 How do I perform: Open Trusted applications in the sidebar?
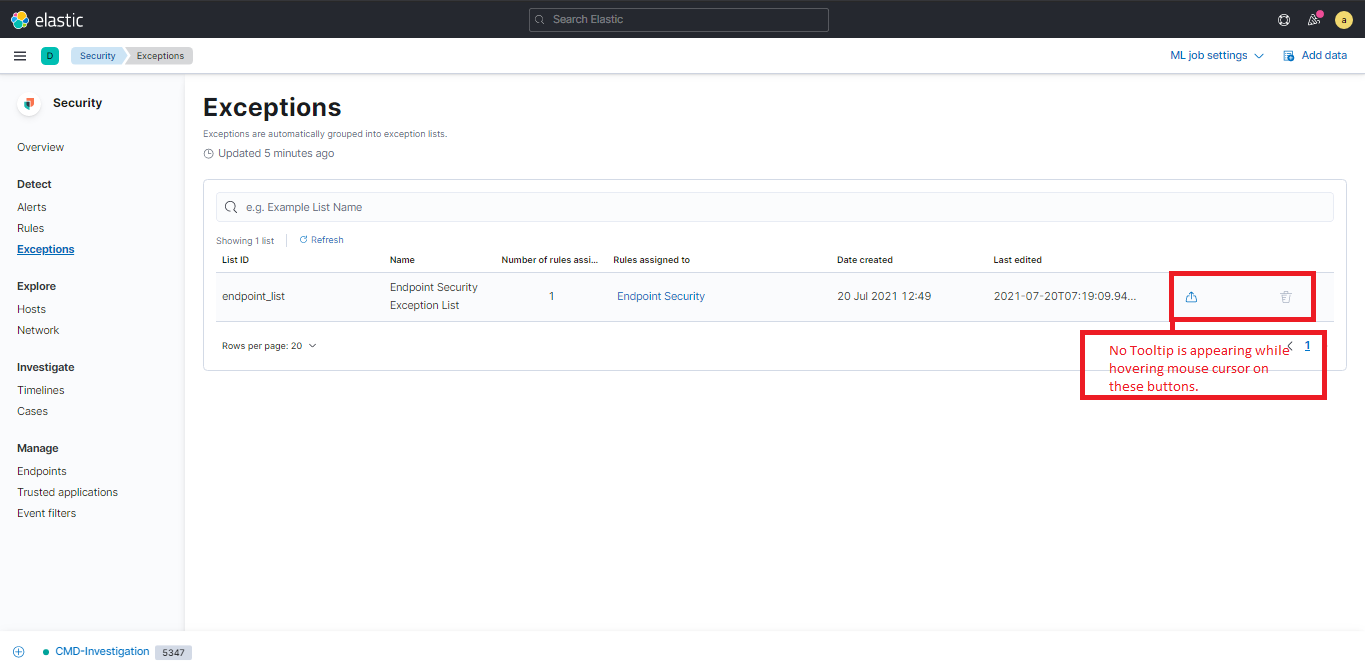click(67, 492)
